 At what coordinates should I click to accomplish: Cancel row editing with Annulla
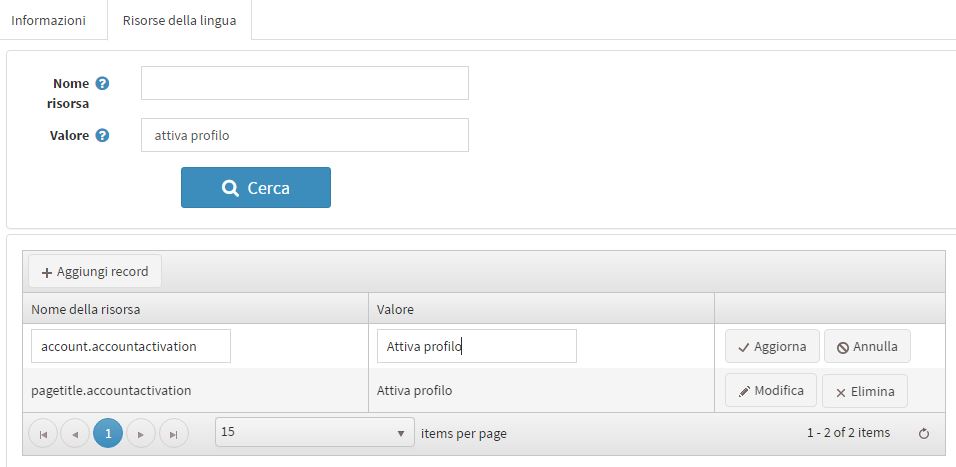click(x=867, y=346)
